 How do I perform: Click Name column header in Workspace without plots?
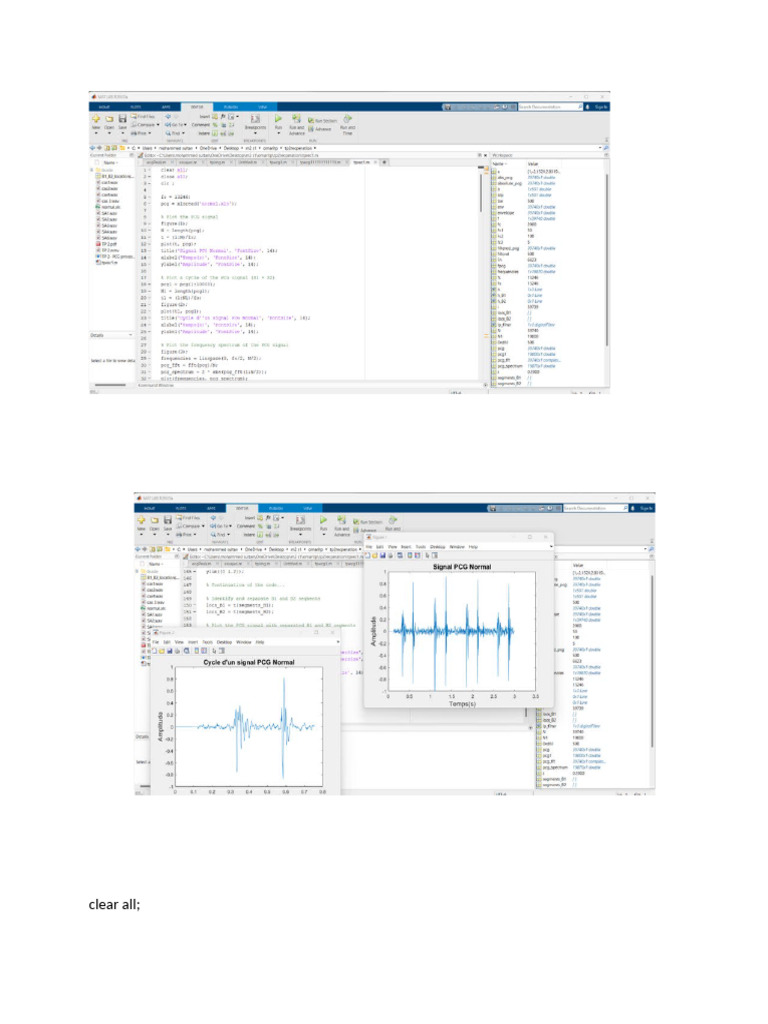tap(498, 163)
